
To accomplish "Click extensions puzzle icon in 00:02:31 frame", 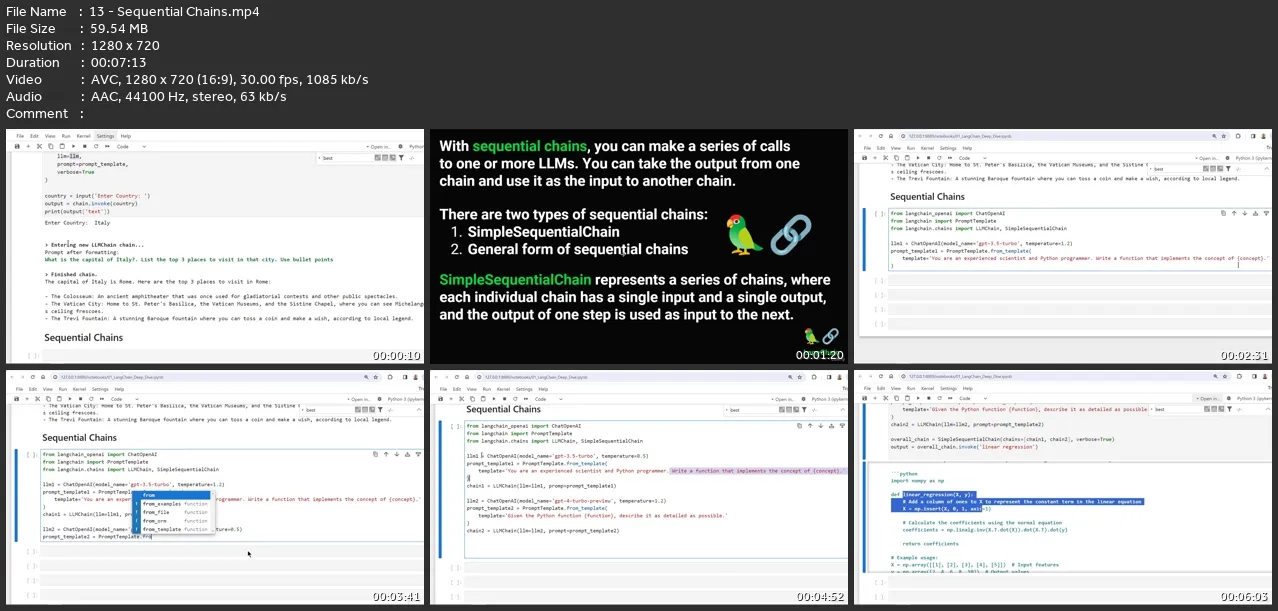I will point(1238,135).
